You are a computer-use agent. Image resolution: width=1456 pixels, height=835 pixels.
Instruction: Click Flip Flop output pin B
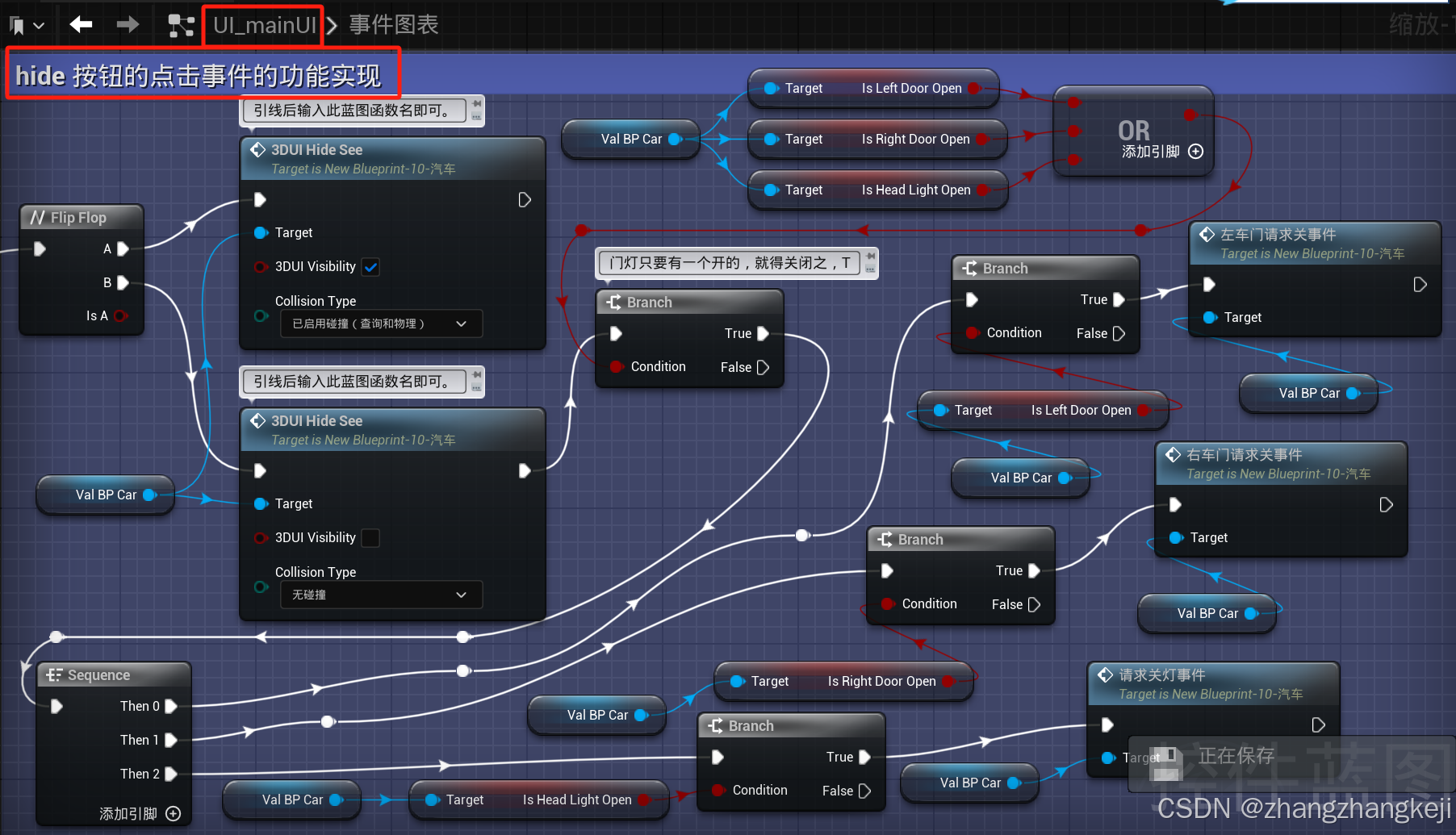pos(123,283)
